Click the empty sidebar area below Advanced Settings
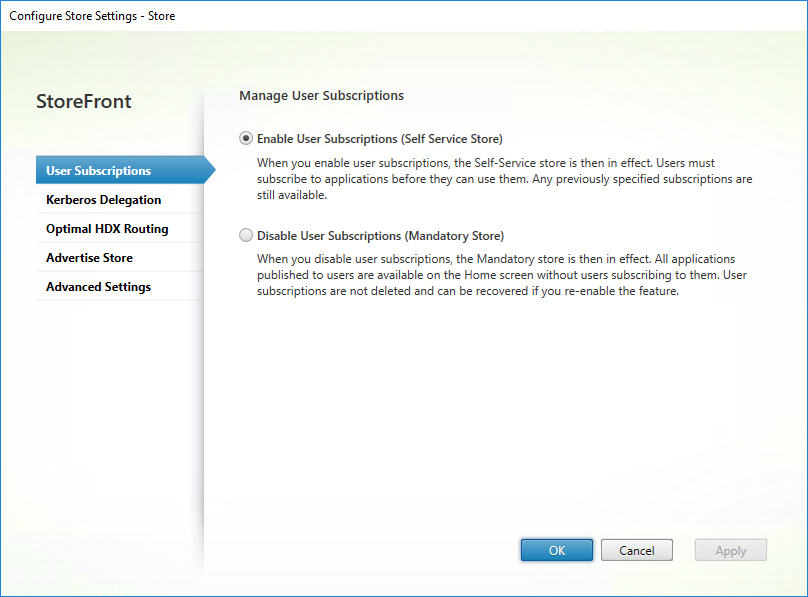 point(118,420)
